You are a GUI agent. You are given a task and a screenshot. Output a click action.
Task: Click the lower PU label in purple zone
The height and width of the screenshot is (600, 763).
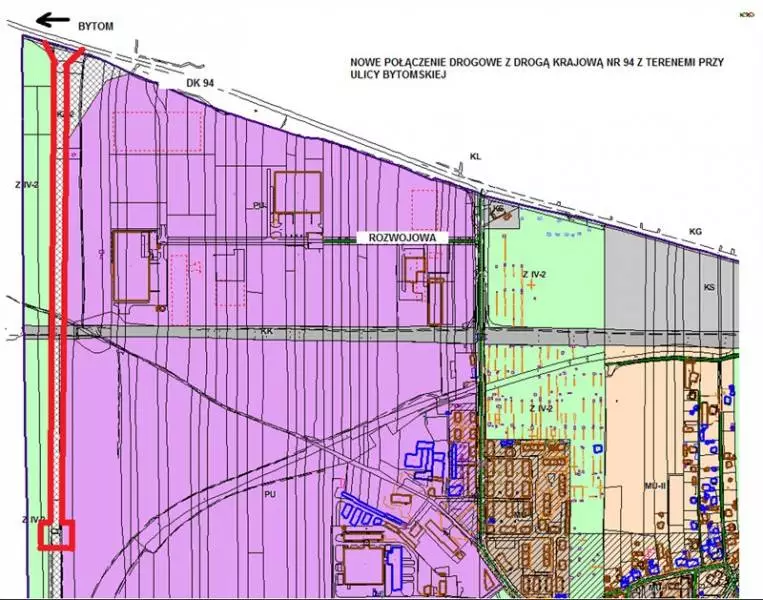(x=269, y=494)
